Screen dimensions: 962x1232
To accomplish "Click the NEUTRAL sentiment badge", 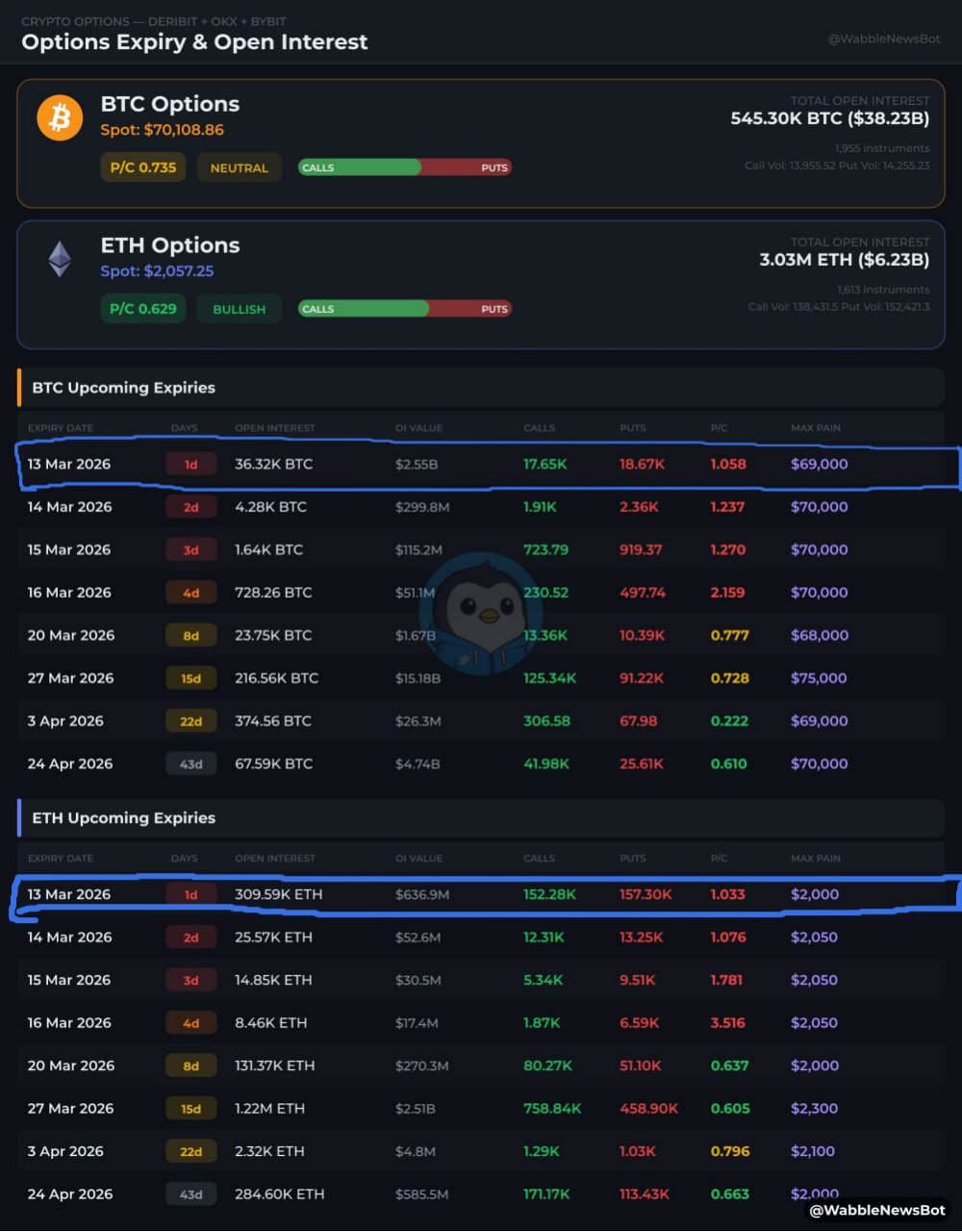I will click(239, 167).
